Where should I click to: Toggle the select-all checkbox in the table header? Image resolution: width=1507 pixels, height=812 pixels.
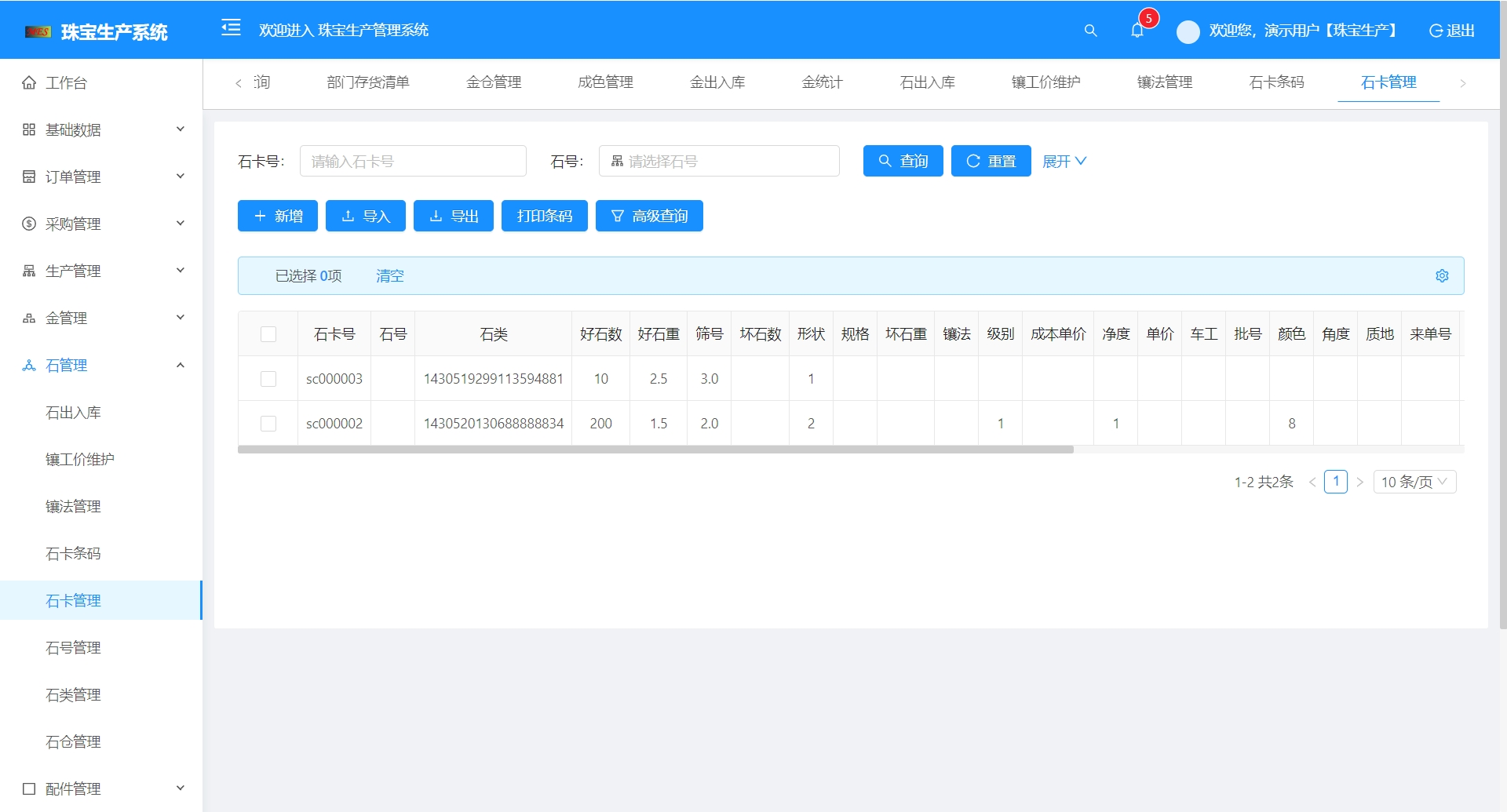coord(269,333)
